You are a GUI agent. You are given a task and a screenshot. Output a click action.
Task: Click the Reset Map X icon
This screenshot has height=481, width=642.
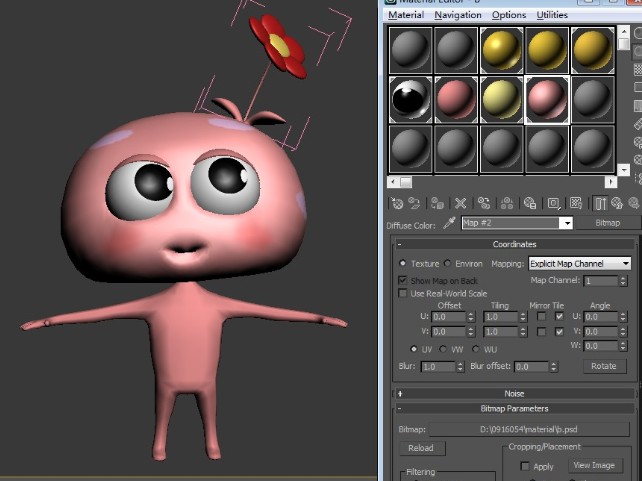click(461, 203)
